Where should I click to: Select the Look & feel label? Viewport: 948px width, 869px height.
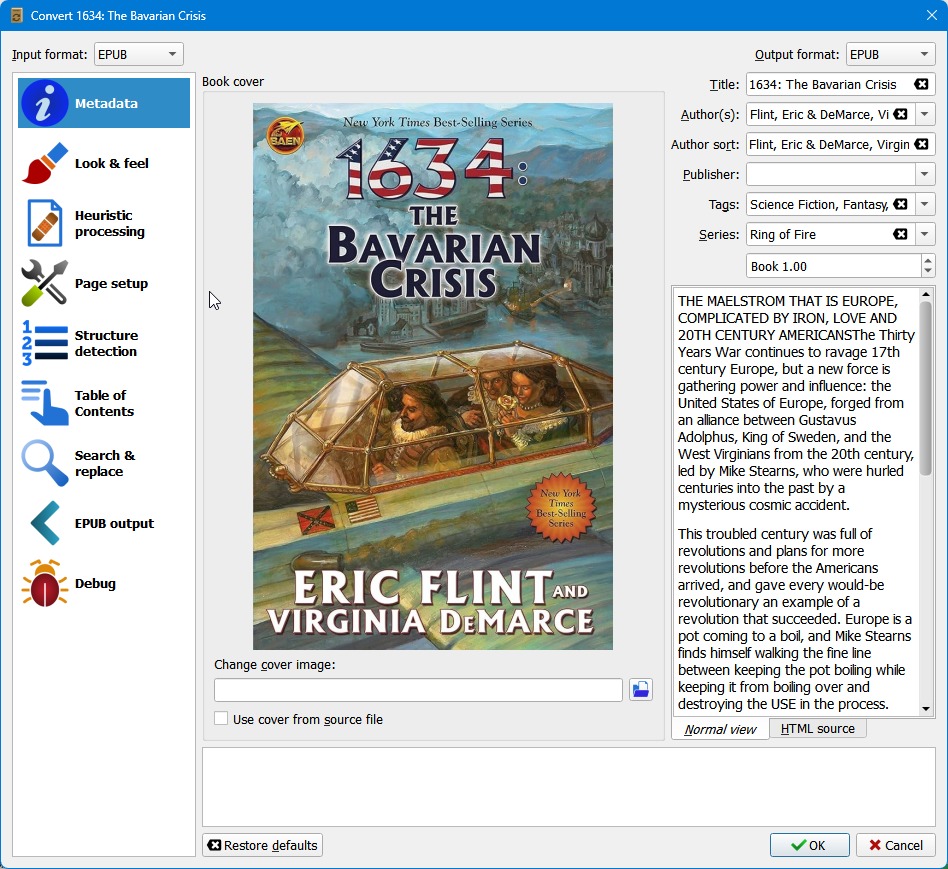point(112,163)
